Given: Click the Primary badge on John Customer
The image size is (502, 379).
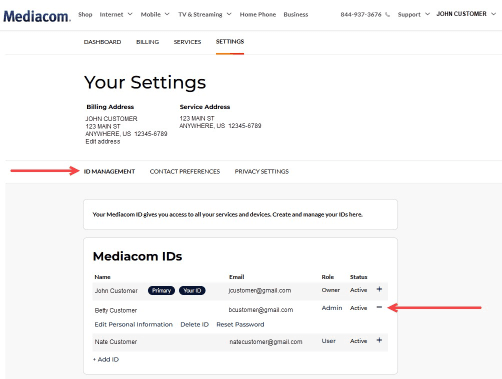Looking at the screenshot, I should click(161, 291).
